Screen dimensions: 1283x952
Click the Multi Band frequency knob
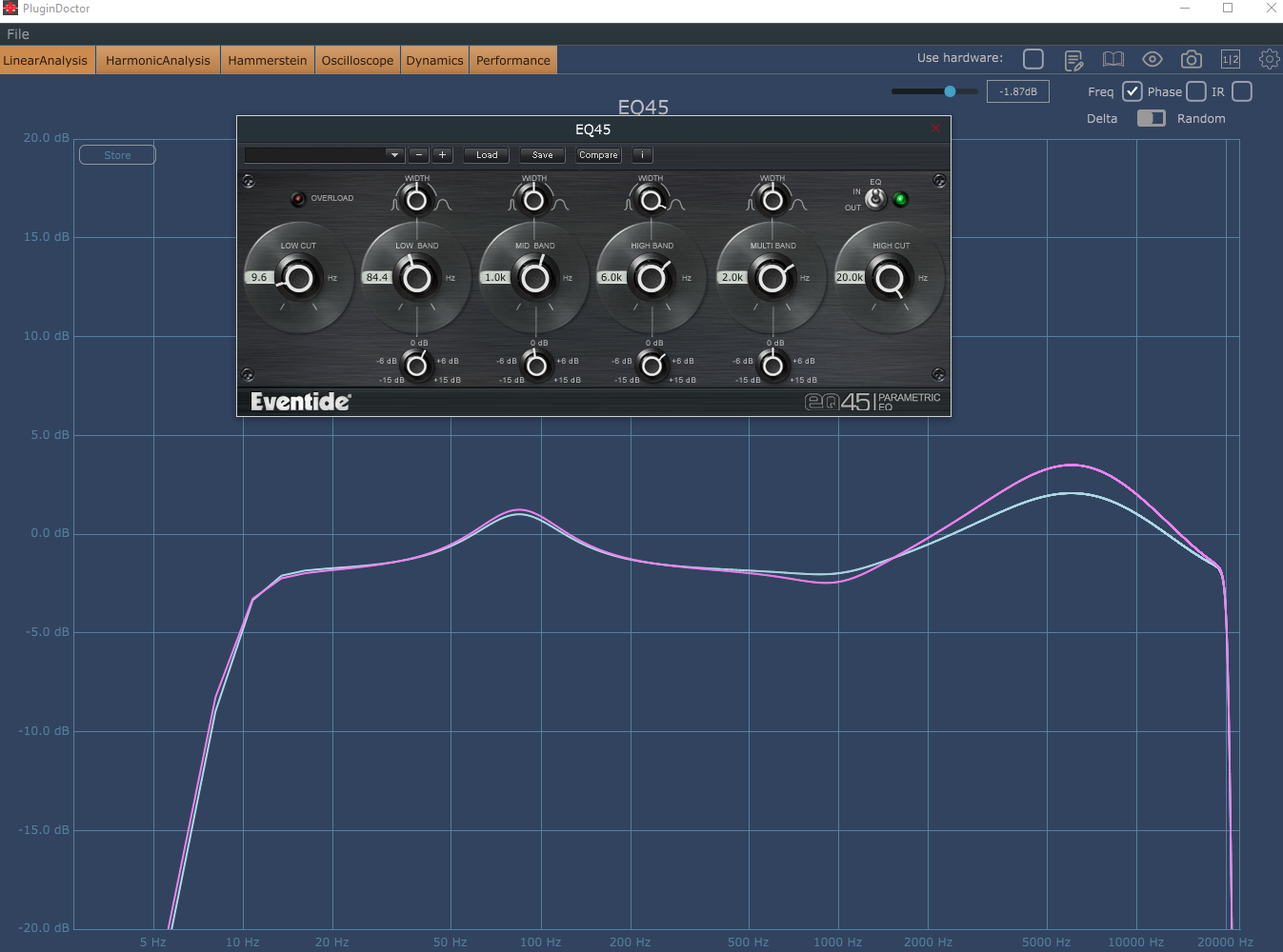[772, 278]
